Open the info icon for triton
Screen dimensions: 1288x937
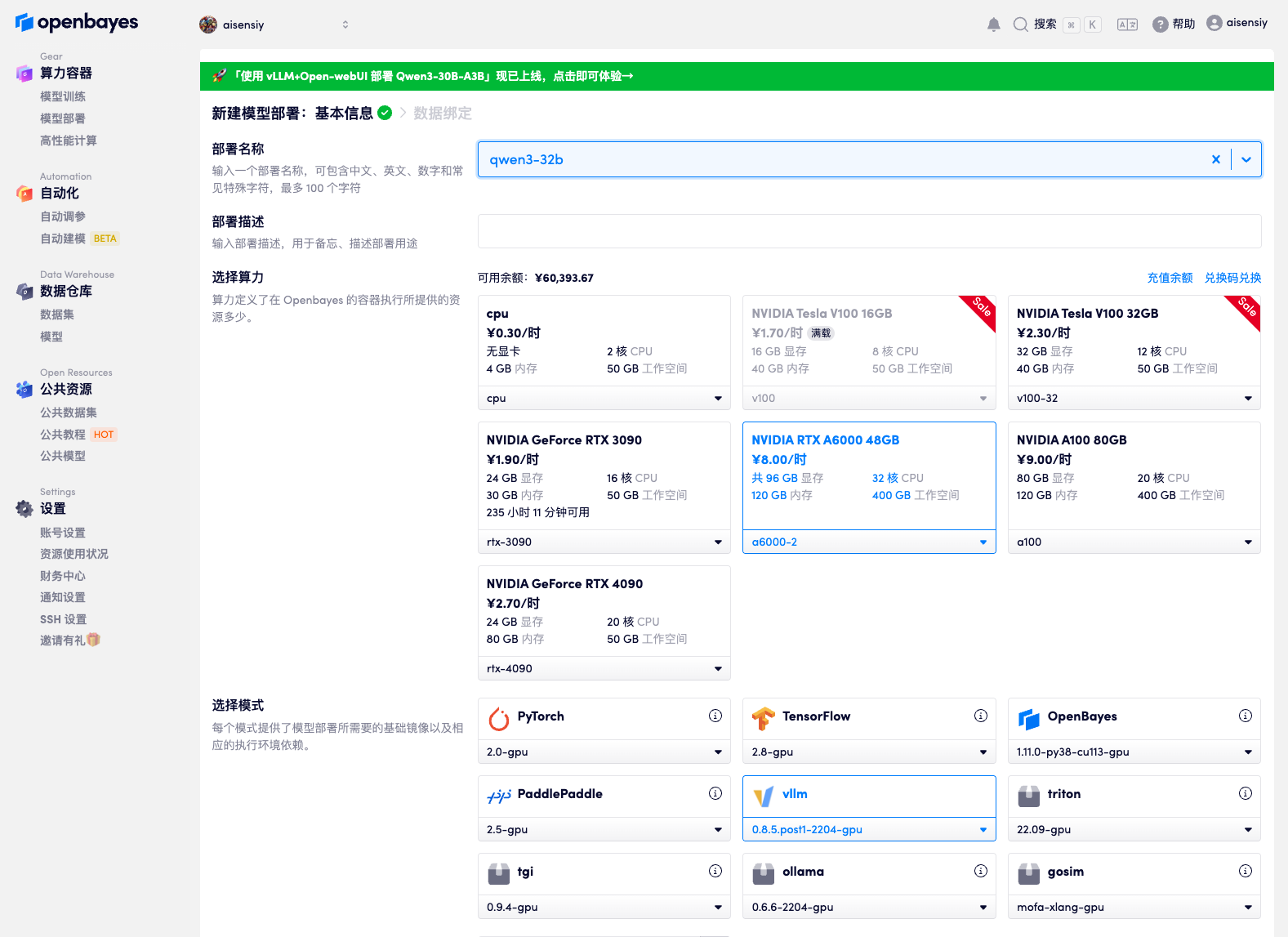coord(1245,794)
